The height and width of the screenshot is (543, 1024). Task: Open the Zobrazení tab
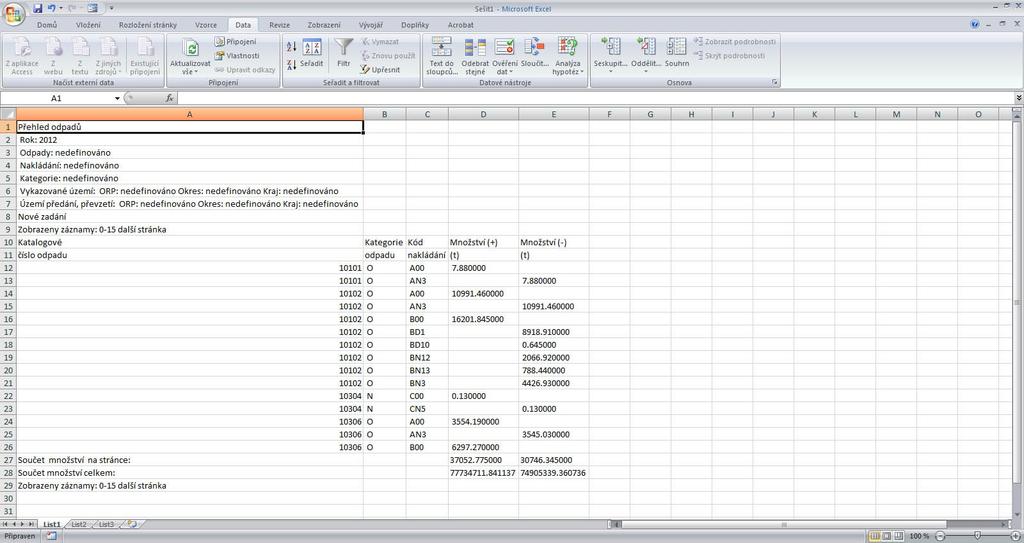pos(324,25)
